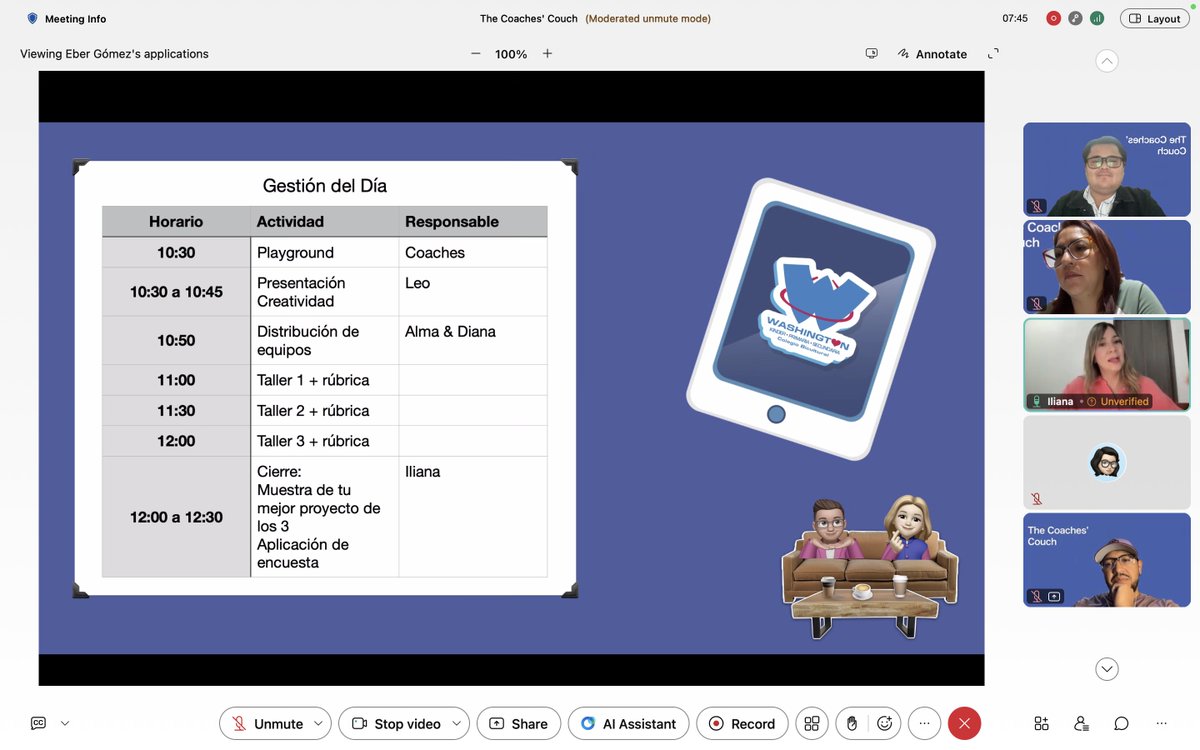Click the screen control icon beside Annotate
This screenshot has width=1200, height=750.
click(871, 54)
